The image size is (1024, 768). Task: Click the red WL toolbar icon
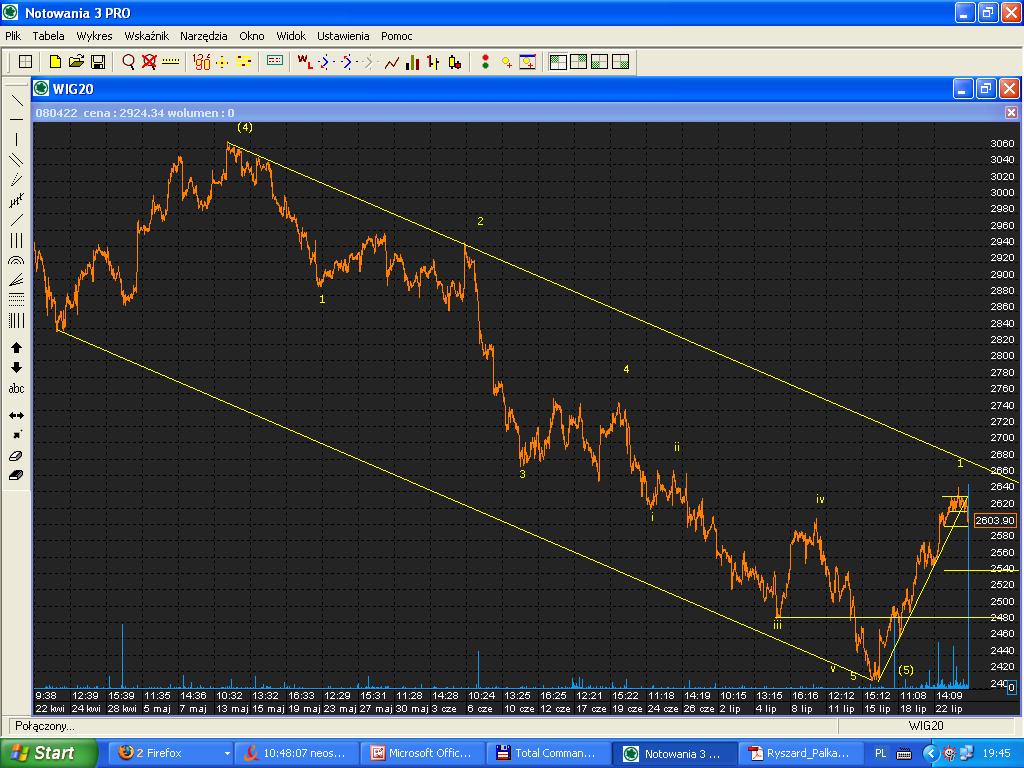pyautogui.click(x=305, y=62)
